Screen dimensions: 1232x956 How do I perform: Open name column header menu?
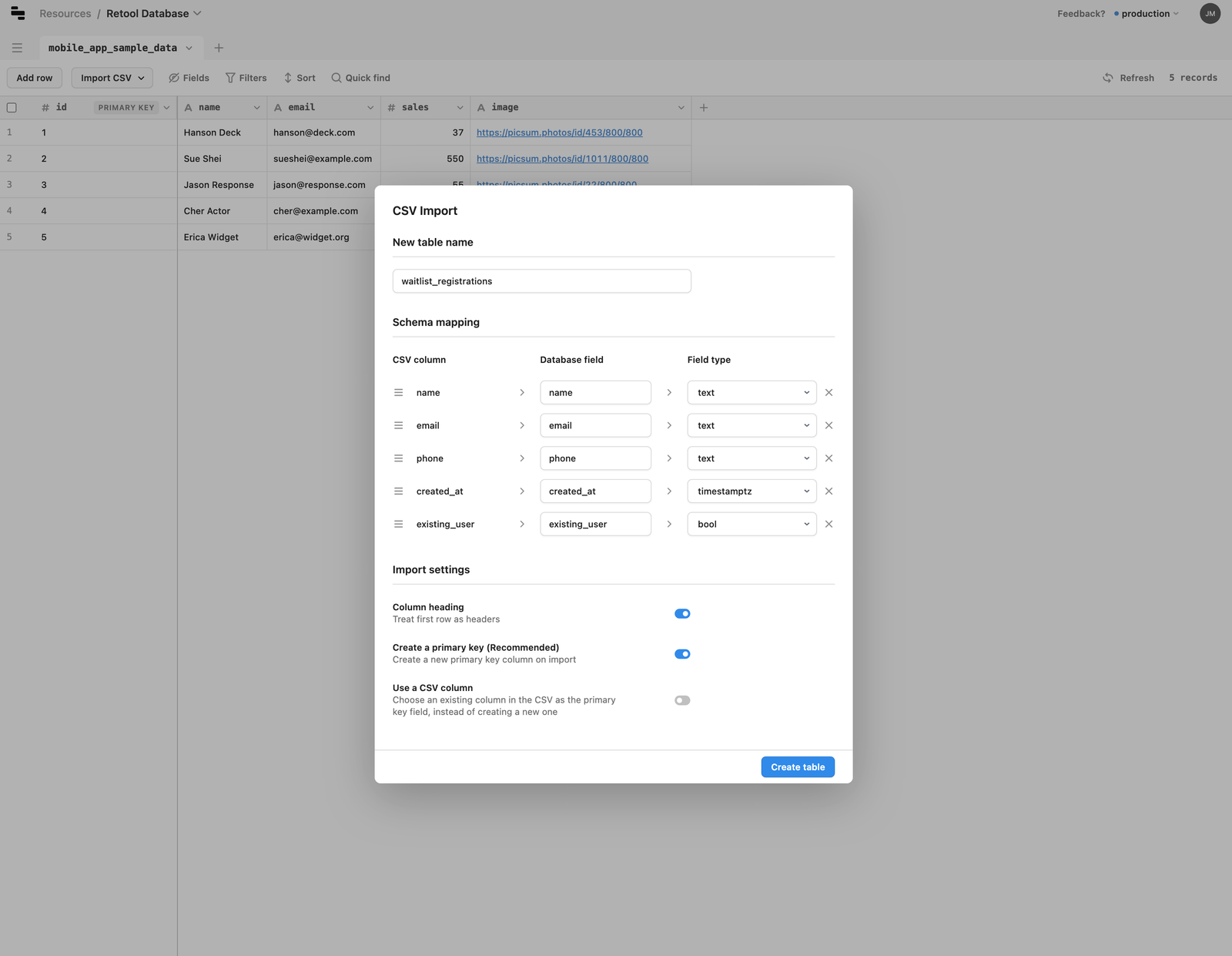256,108
